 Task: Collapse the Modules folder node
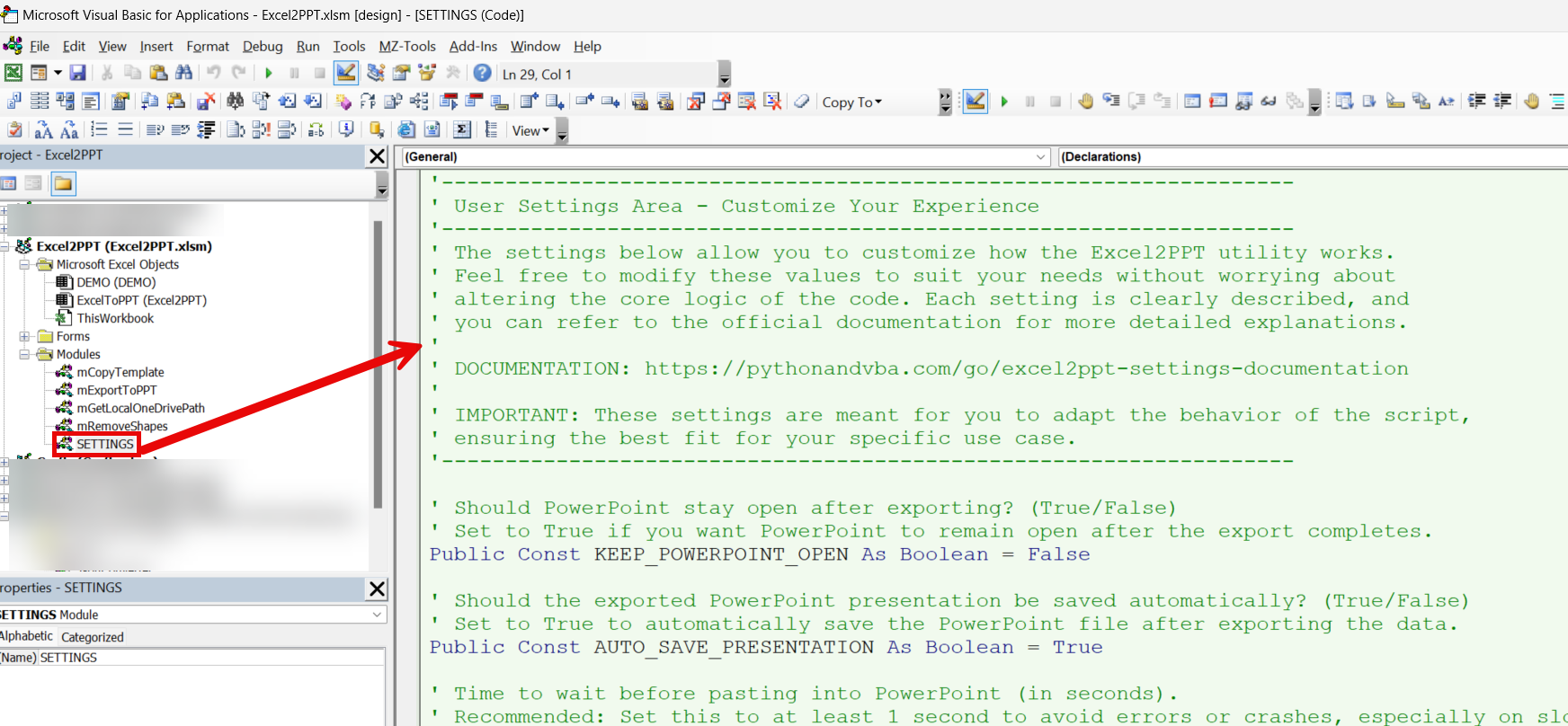click(25, 354)
